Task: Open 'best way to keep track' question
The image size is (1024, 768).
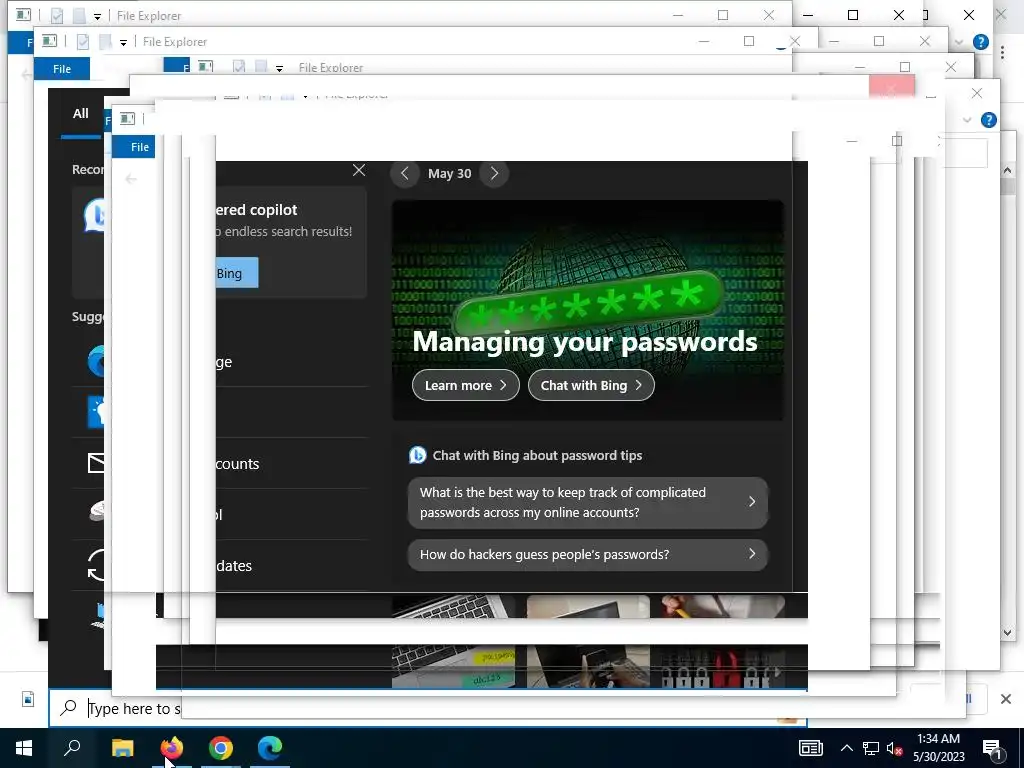Action: click(588, 502)
